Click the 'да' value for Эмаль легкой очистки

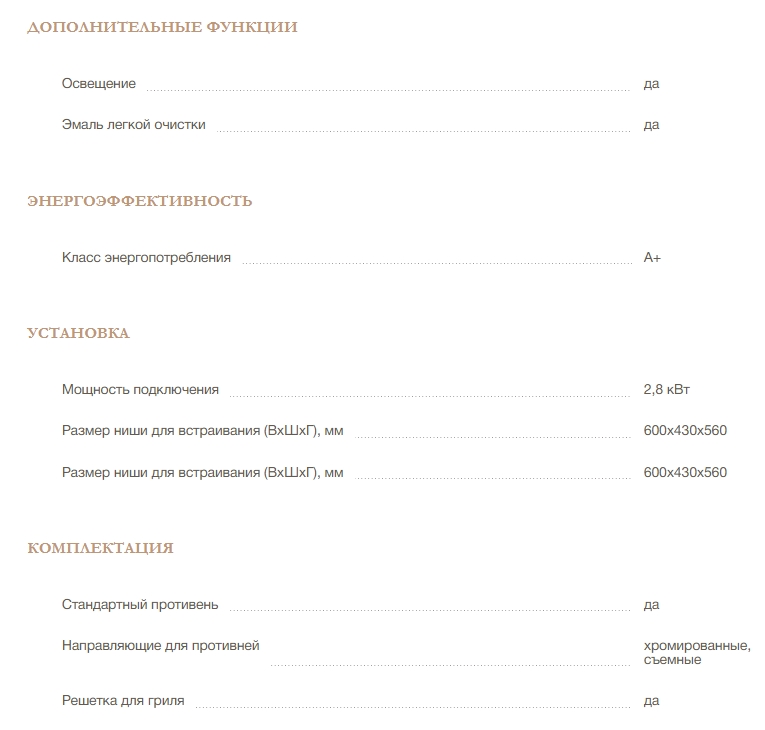(x=651, y=125)
